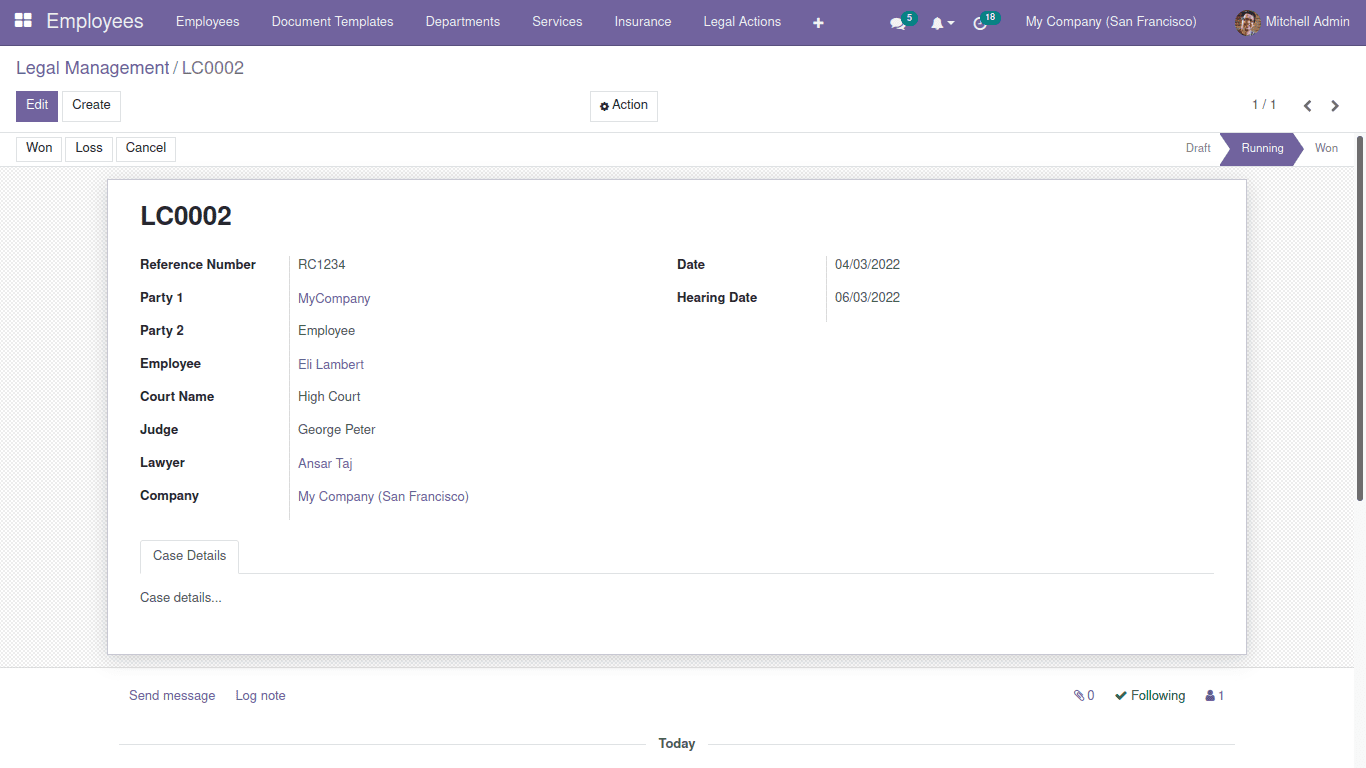
Task: Open the Conversations messaging icon
Action: click(897, 22)
